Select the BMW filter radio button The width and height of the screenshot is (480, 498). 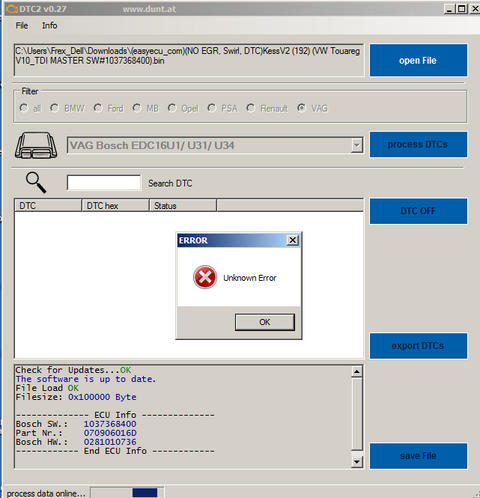point(54,108)
